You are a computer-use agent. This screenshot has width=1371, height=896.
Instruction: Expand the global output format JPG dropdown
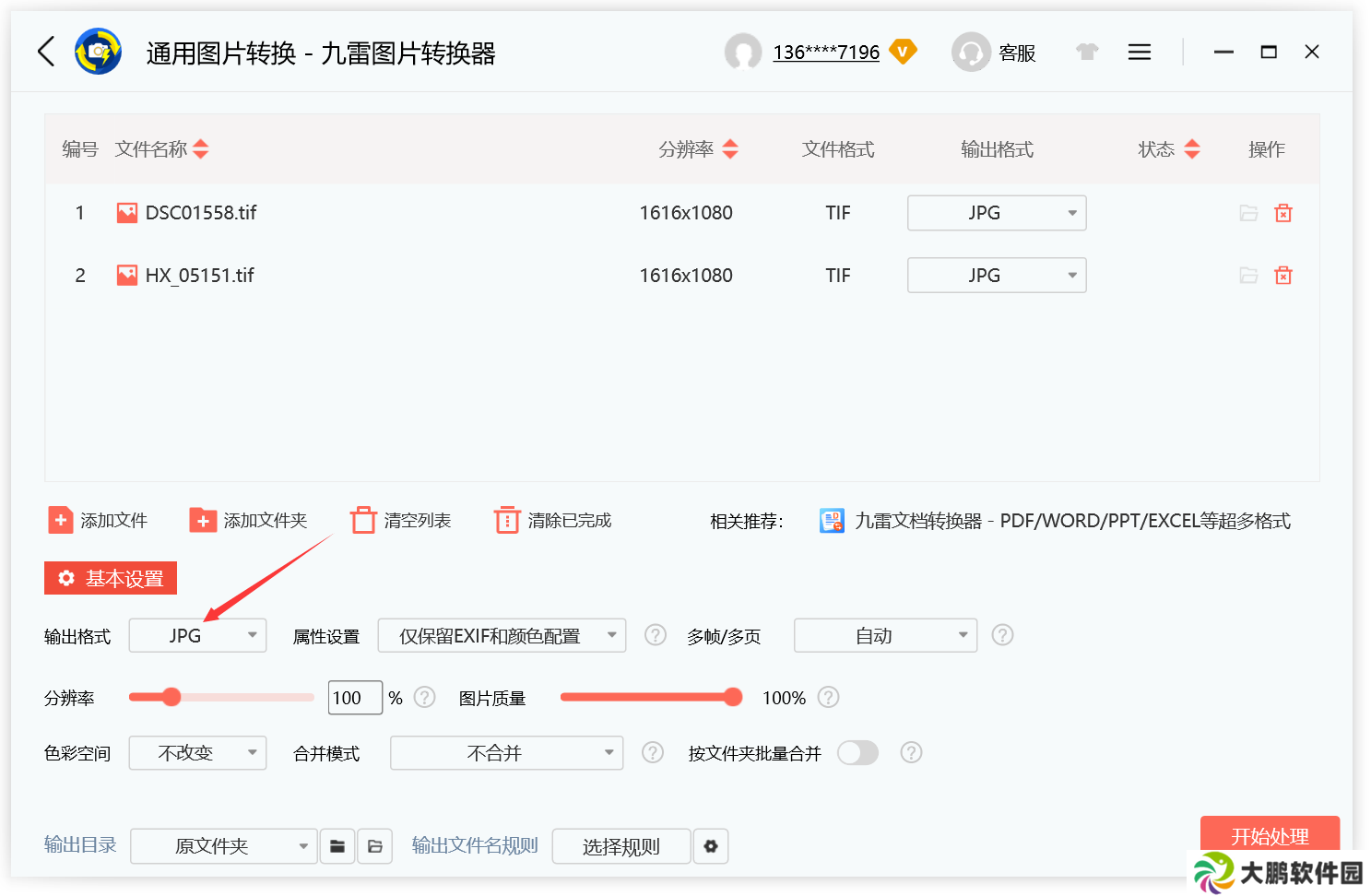[x=197, y=635]
